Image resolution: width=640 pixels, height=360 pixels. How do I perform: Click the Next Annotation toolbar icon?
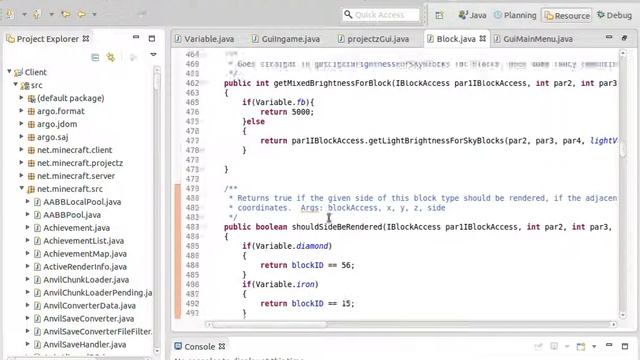(10, 14)
